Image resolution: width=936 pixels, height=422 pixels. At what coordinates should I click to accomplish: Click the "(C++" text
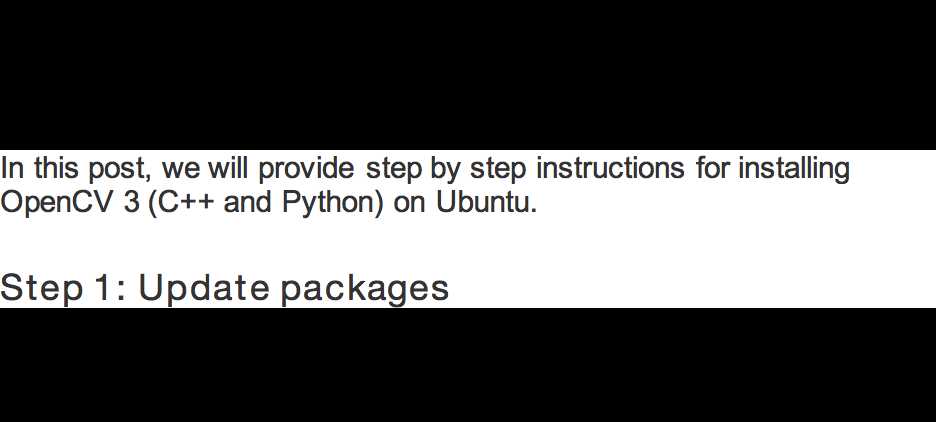[x=180, y=203]
